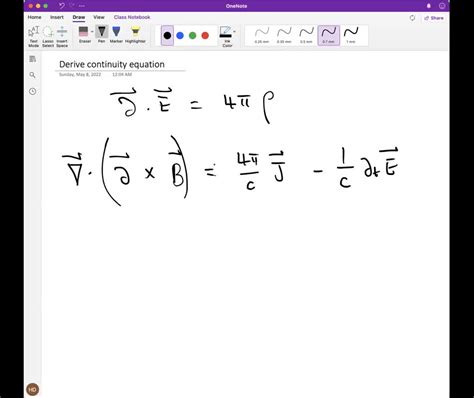The image size is (474, 398).
Task: Open the View ribbon tab
Action: (99, 17)
